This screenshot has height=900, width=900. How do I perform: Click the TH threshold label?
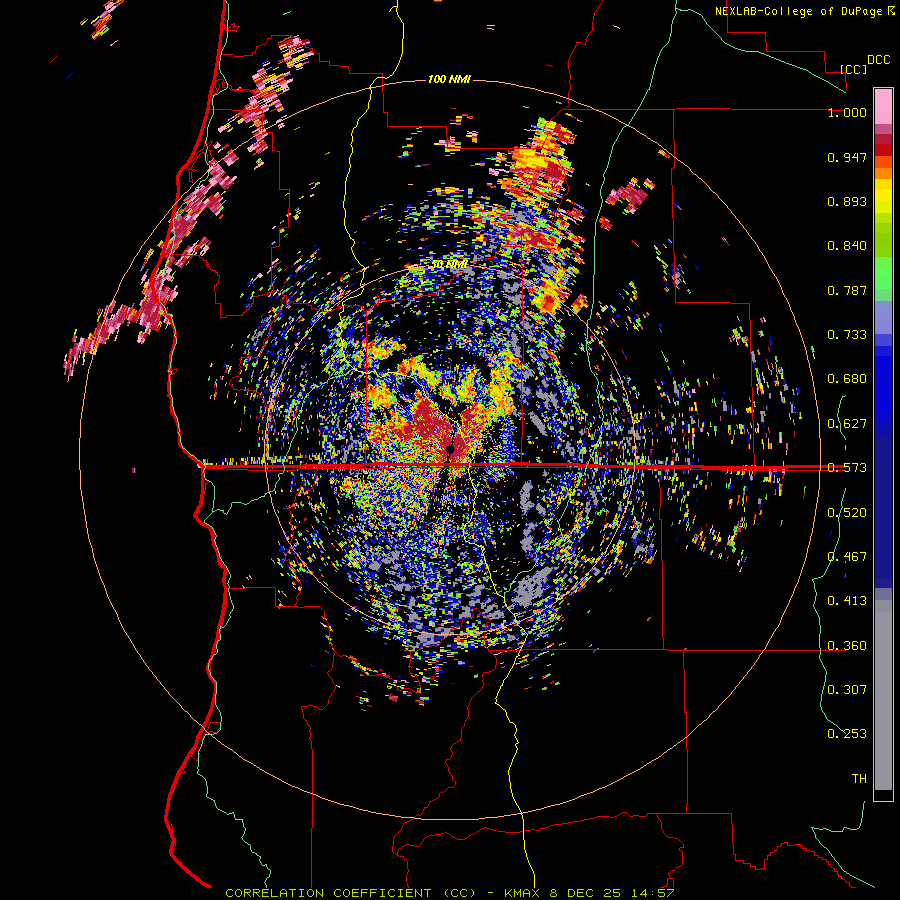pyautogui.click(x=859, y=779)
